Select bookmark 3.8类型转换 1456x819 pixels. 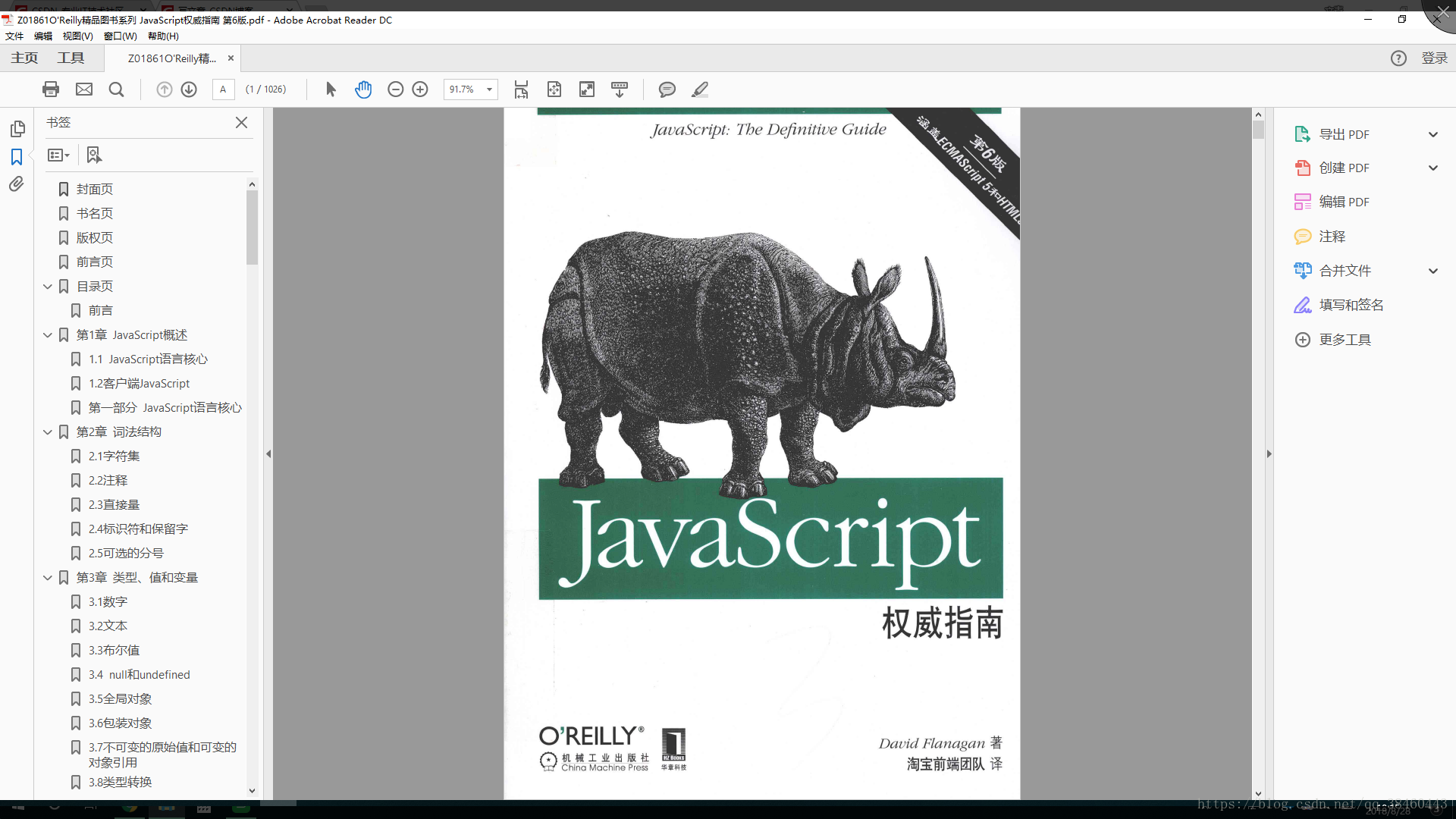121,782
